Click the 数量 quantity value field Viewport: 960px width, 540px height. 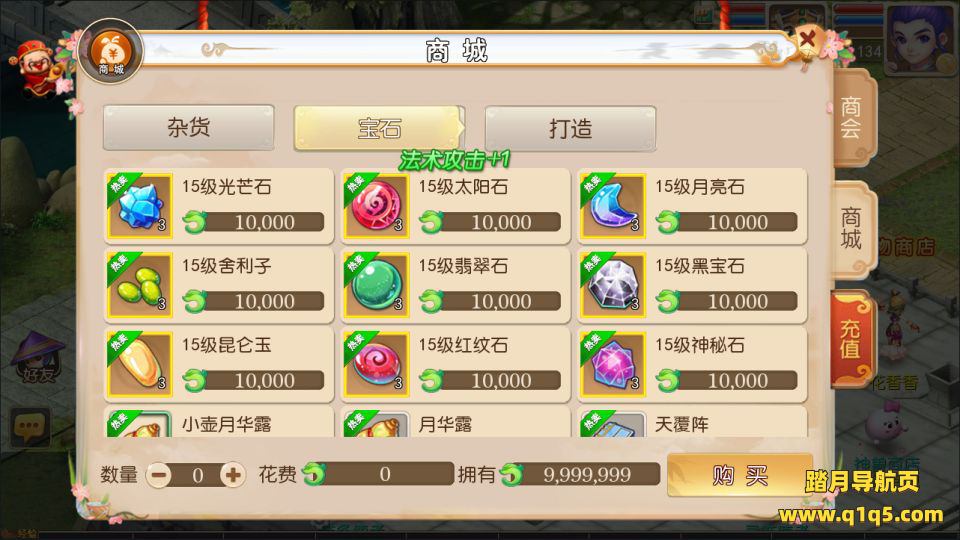tap(197, 475)
